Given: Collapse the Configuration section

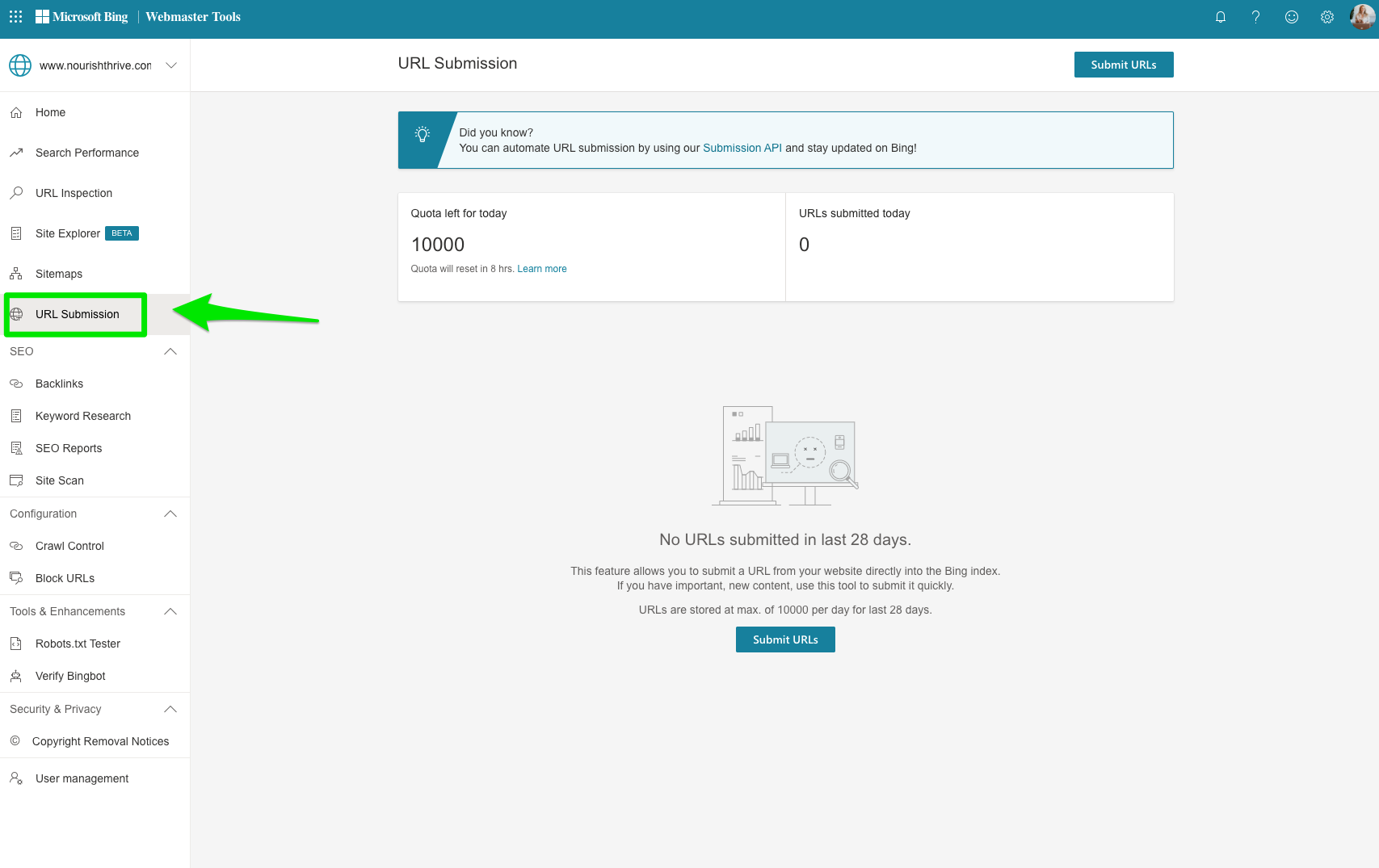Looking at the screenshot, I should coord(170,514).
